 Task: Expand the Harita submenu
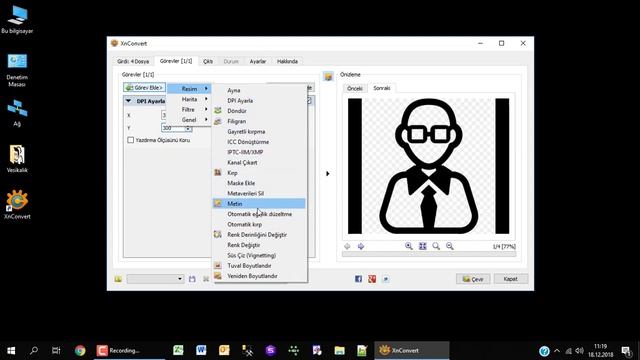[189, 99]
